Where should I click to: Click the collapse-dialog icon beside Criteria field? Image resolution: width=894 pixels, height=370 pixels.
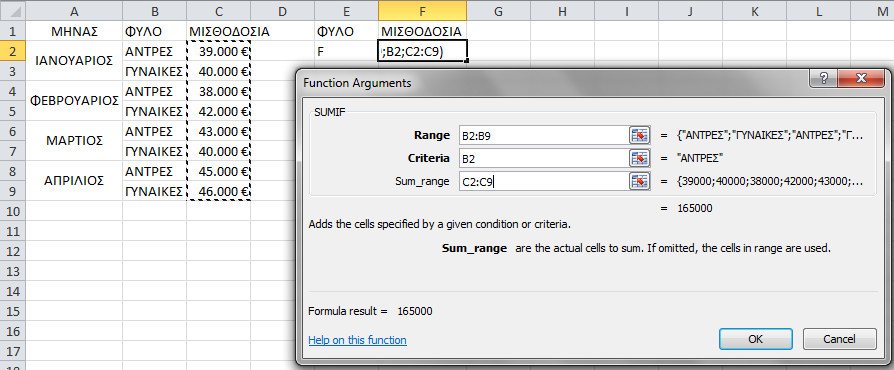[x=640, y=158]
